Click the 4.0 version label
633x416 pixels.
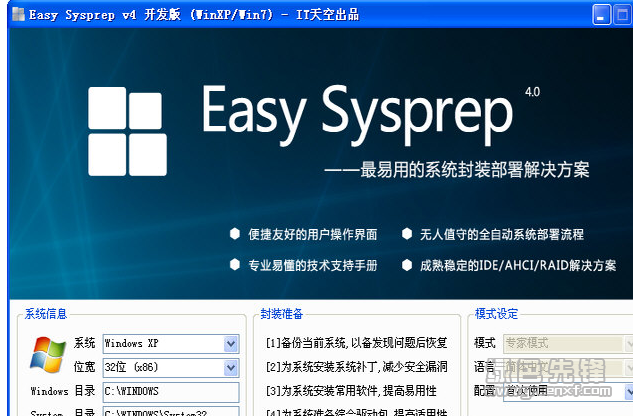pyautogui.click(x=531, y=91)
